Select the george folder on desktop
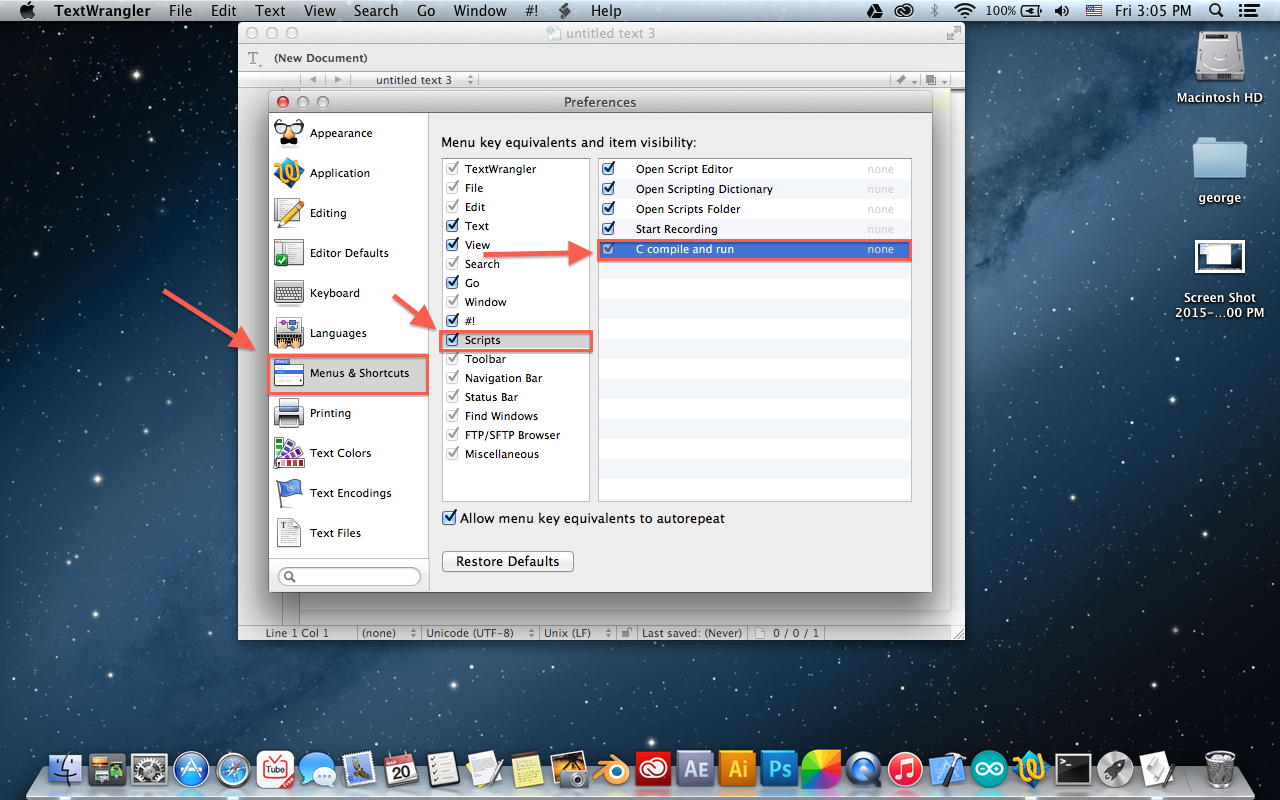Image resolution: width=1280 pixels, height=800 pixels. pyautogui.click(x=1220, y=168)
